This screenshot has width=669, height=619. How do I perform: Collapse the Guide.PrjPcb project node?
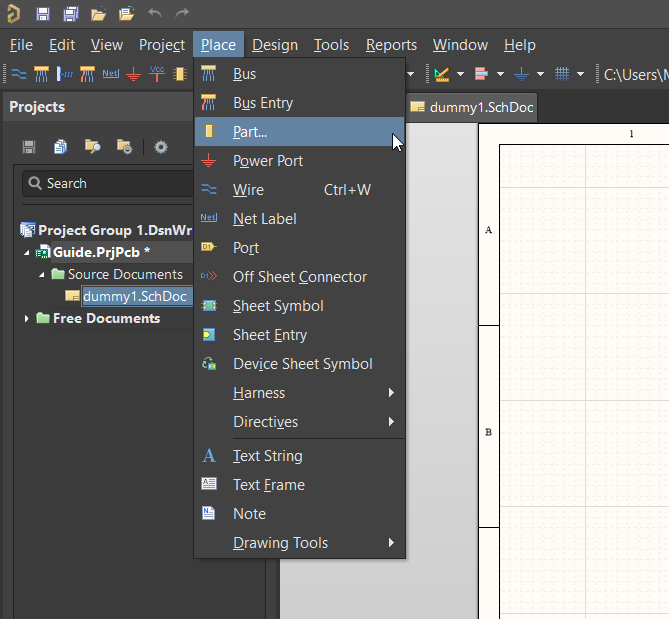(x=27, y=252)
